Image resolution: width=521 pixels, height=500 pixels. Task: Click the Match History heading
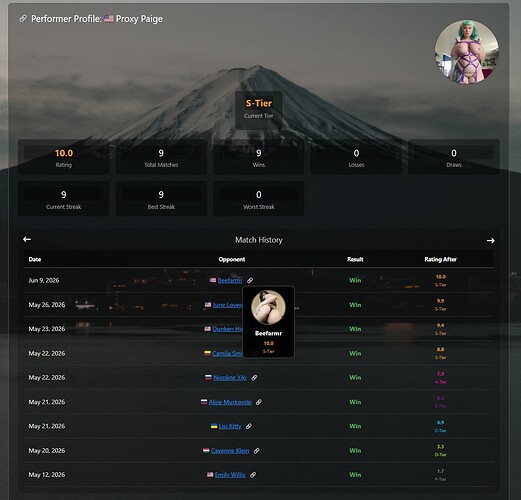click(x=259, y=240)
